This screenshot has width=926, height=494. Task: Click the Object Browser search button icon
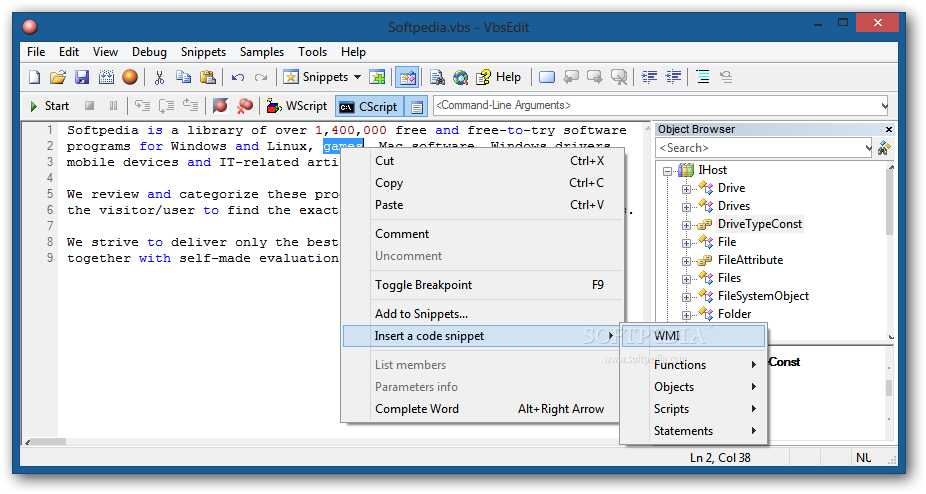884,148
